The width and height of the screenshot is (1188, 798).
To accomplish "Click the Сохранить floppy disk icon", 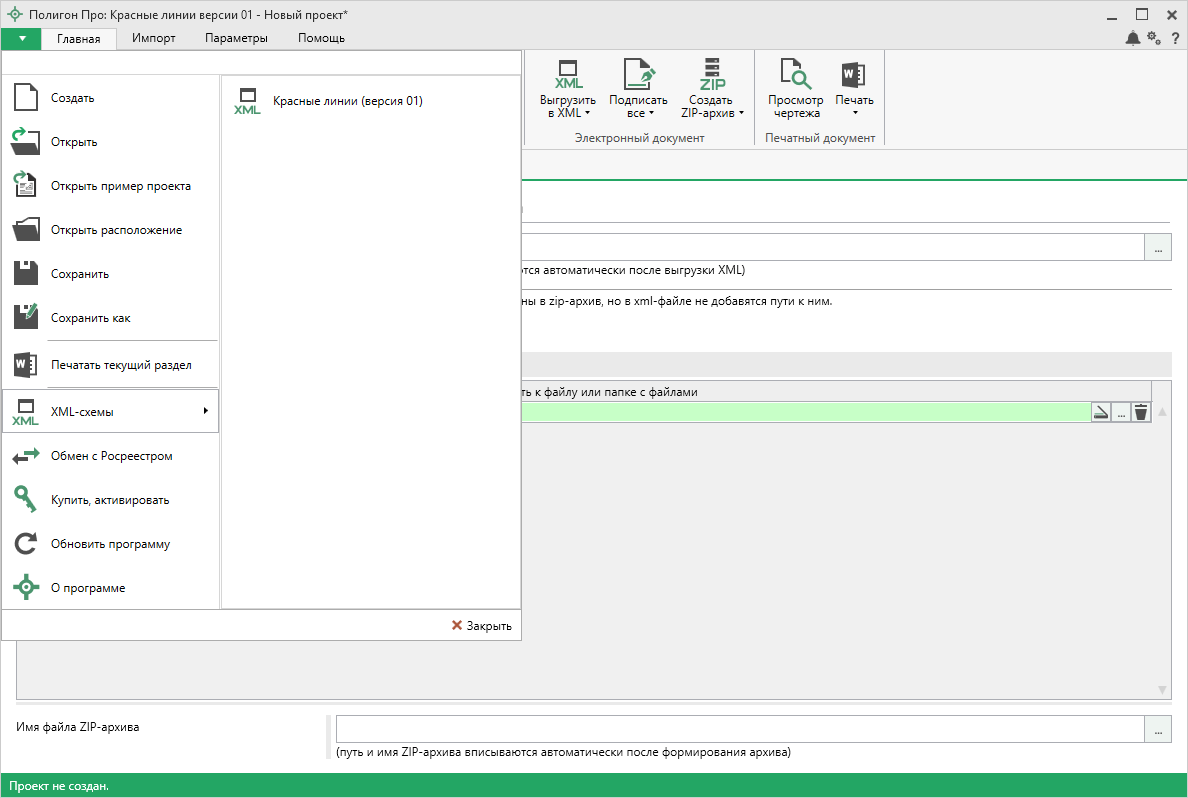I will (25, 274).
